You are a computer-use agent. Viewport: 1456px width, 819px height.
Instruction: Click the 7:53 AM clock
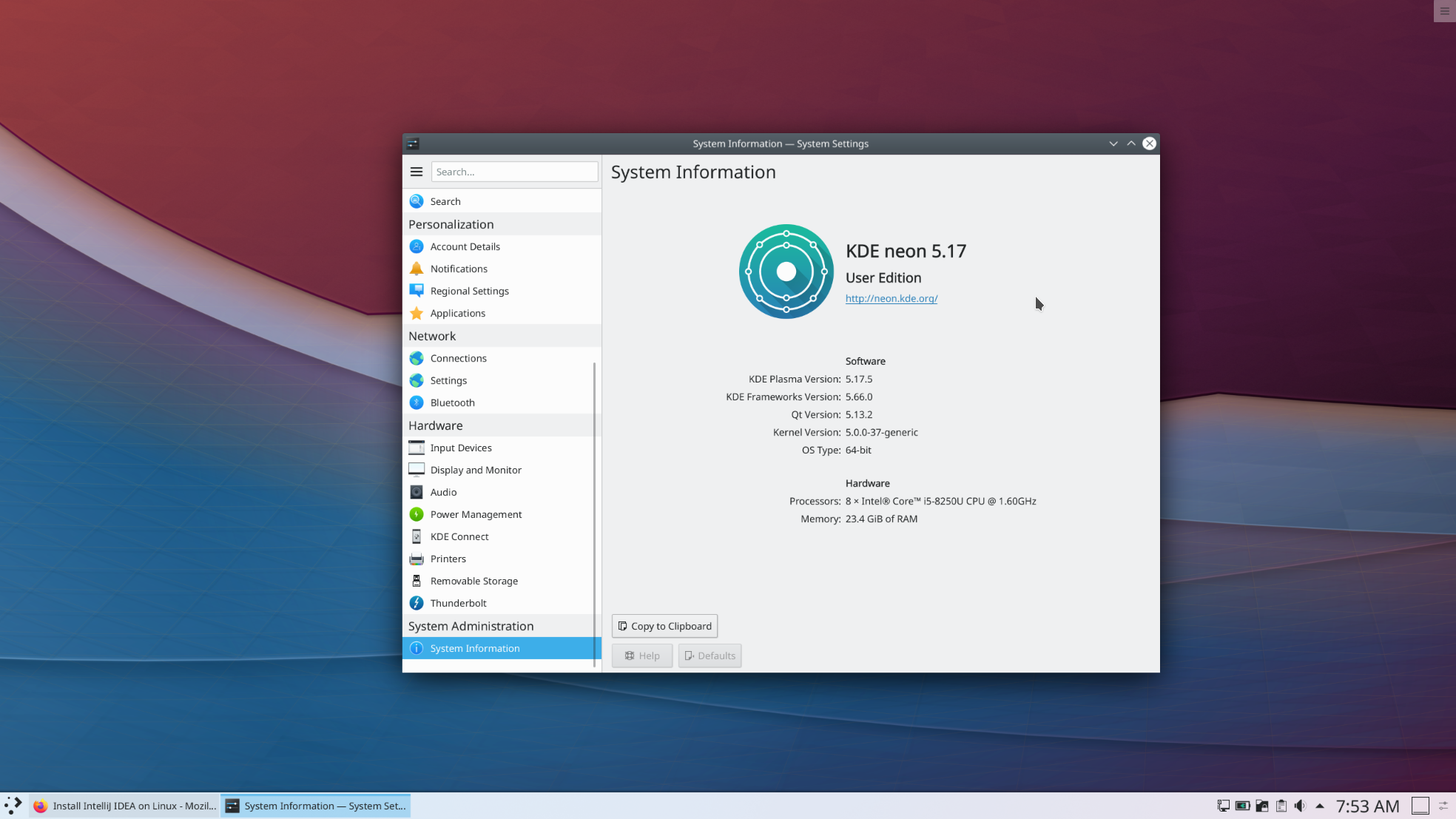point(1367,806)
